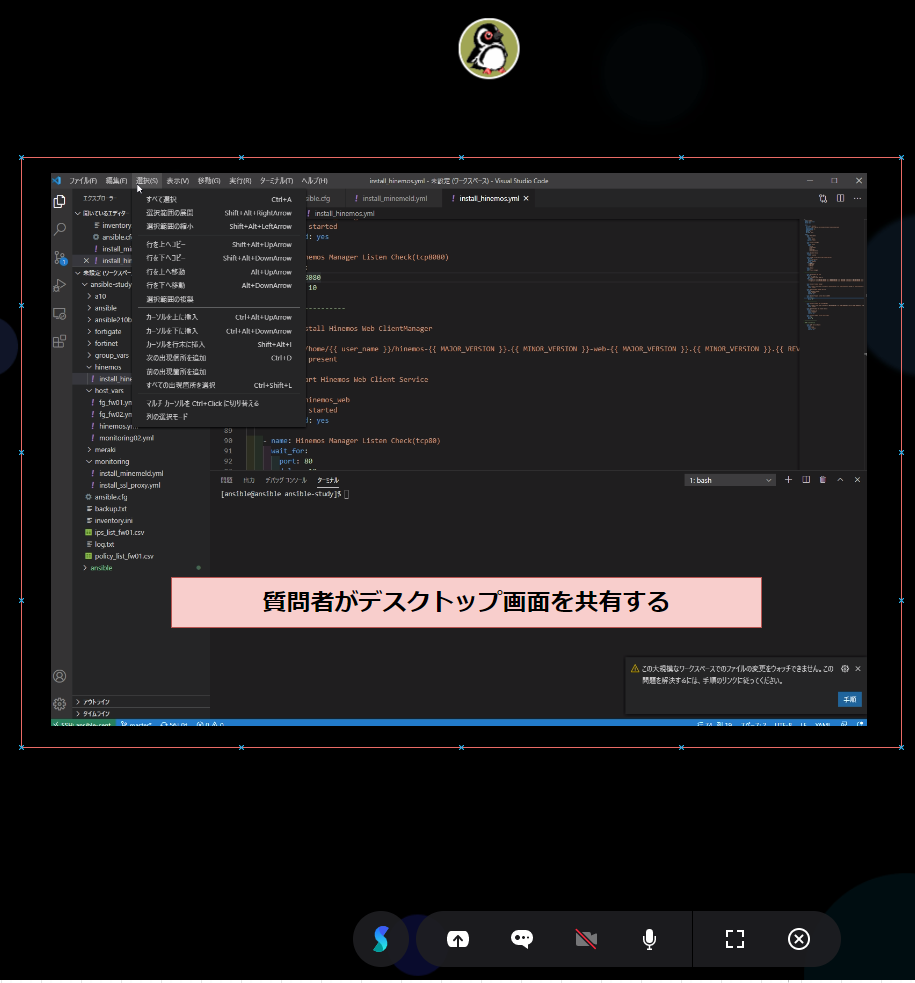Screen dimensions: 915x983
Task: Open editor More Actions ellipsis
Action: click(x=857, y=198)
